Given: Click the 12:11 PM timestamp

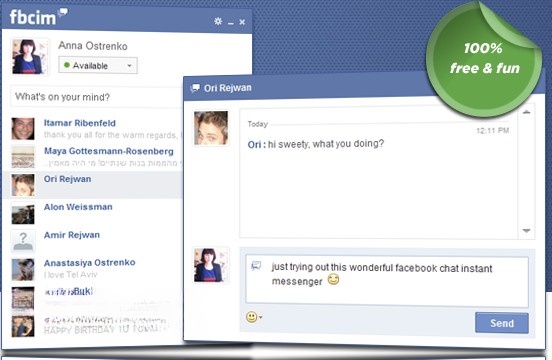Looking at the screenshot, I should pos(493,131).
